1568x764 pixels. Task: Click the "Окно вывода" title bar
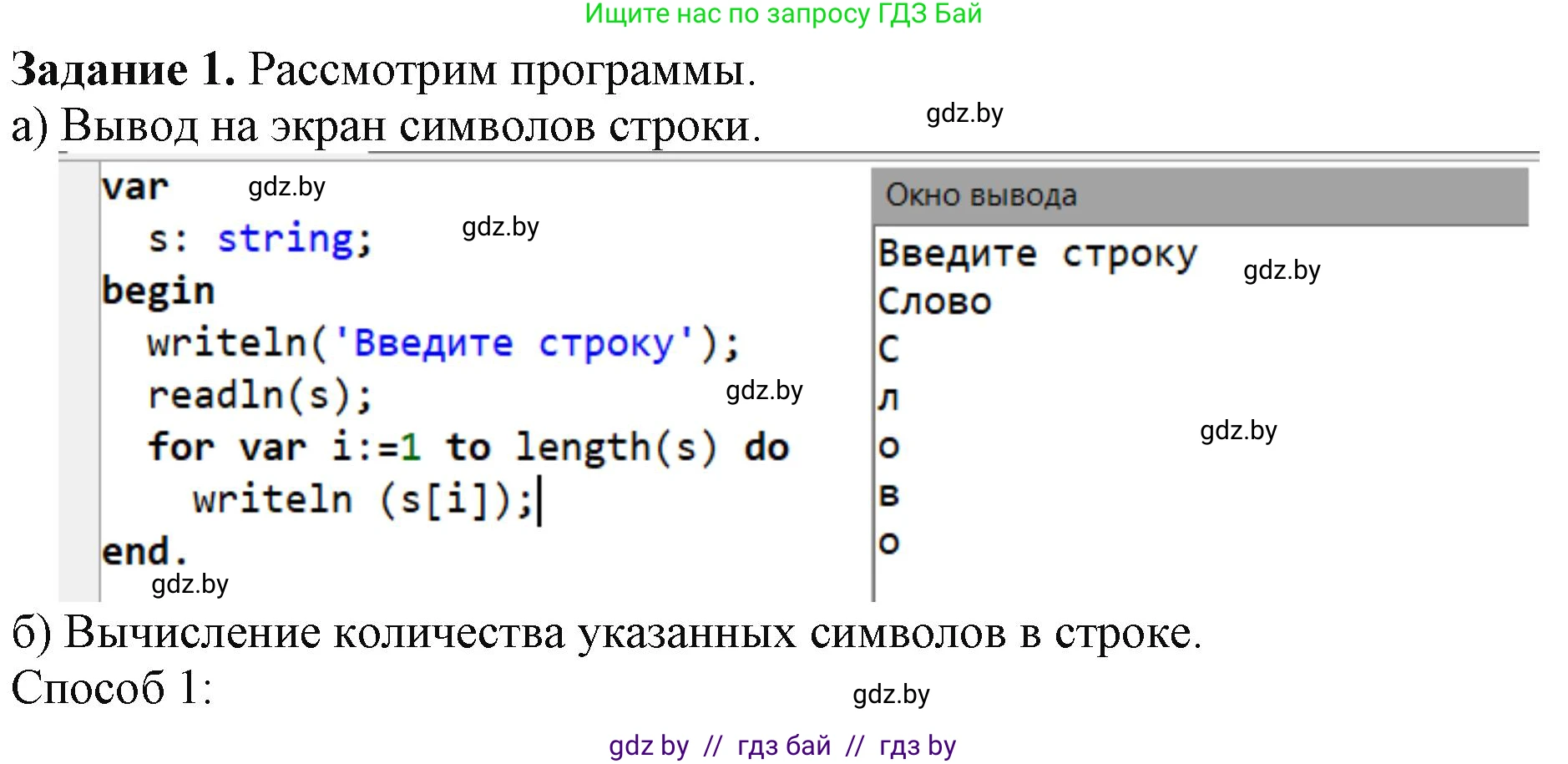[981, 195]
